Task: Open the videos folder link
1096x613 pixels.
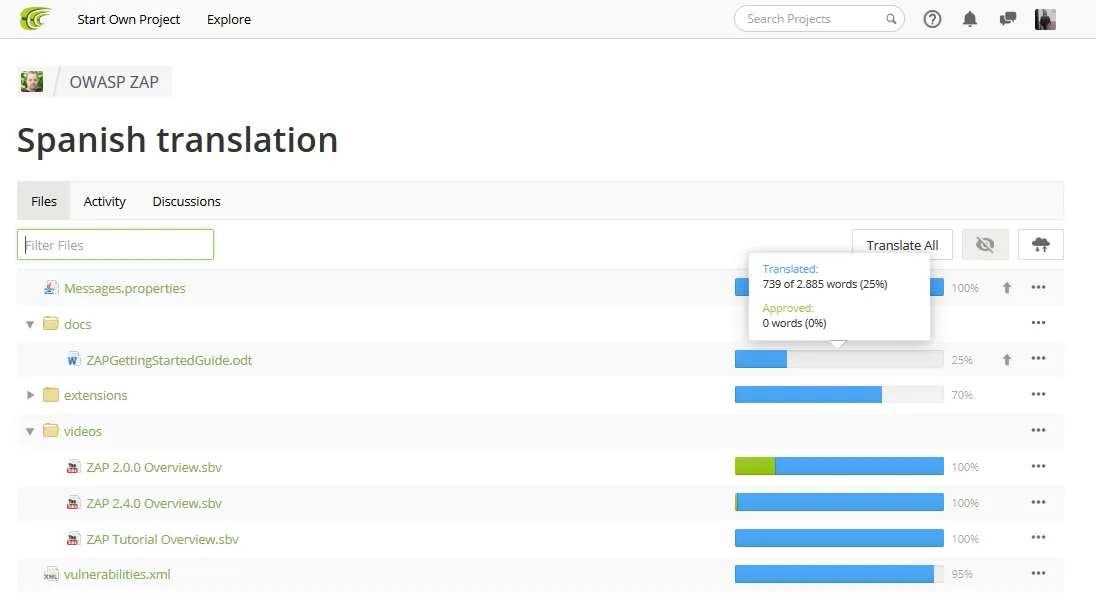Action: pyautogui.click(x=82, y=431)
